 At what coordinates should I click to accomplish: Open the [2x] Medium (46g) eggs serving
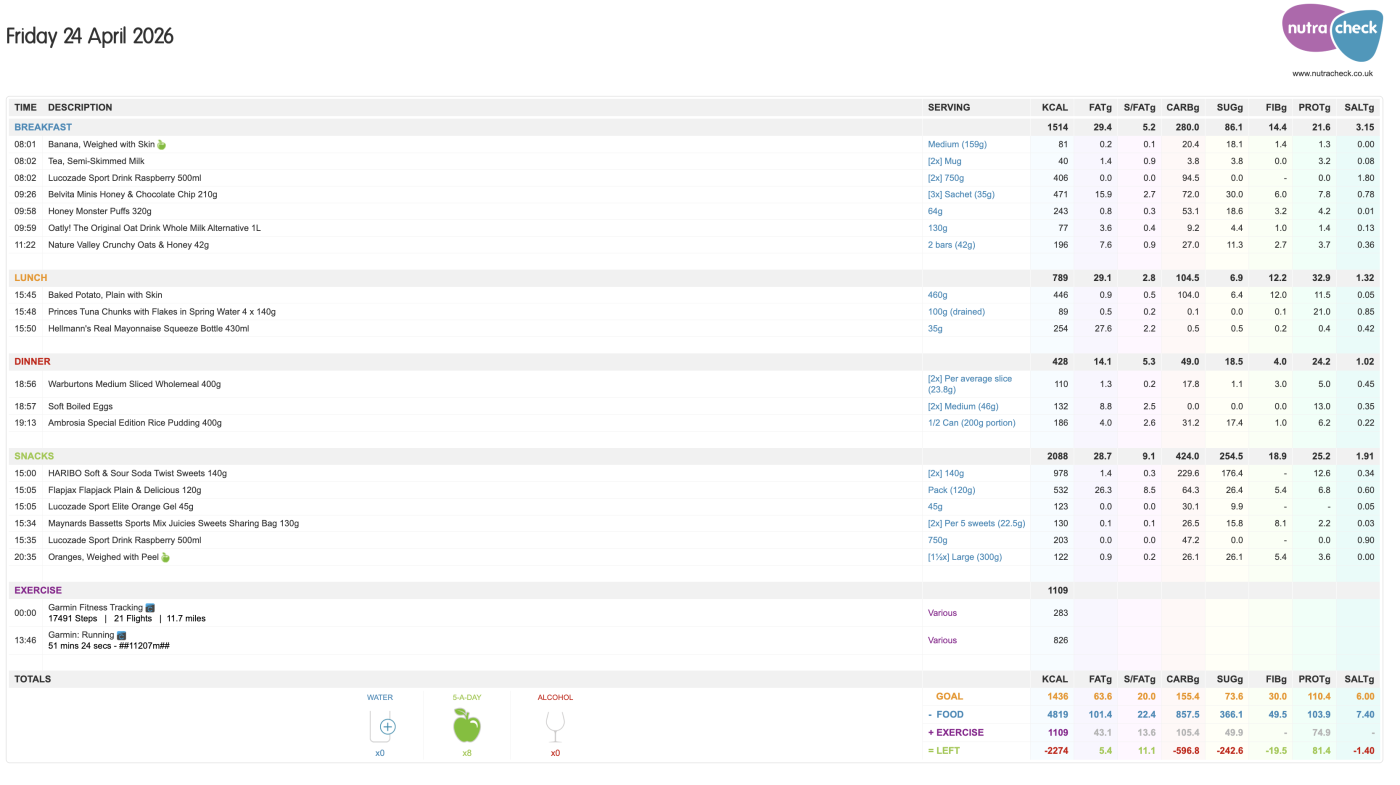963,407
